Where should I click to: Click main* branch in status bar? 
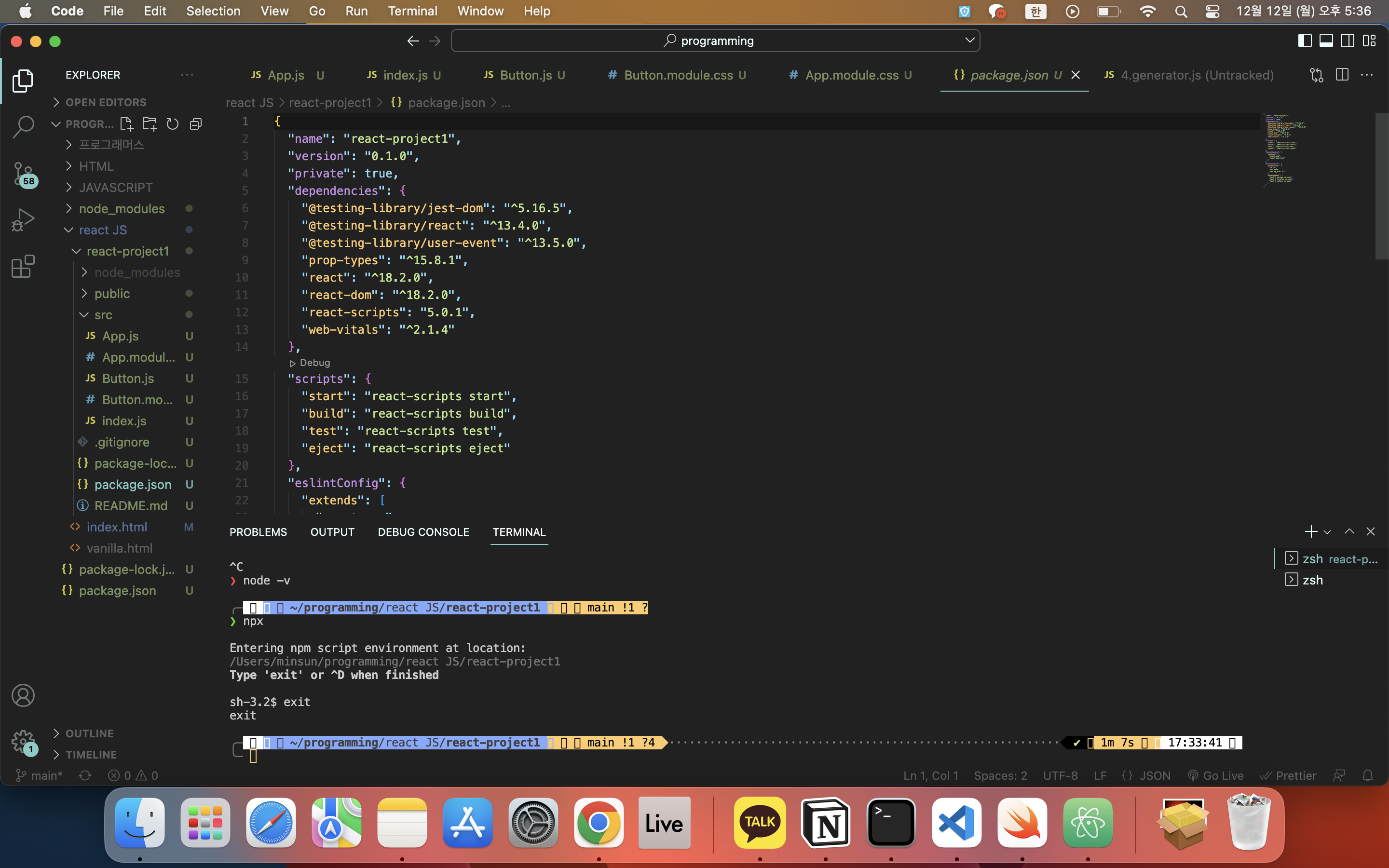(x=39, y=775)
